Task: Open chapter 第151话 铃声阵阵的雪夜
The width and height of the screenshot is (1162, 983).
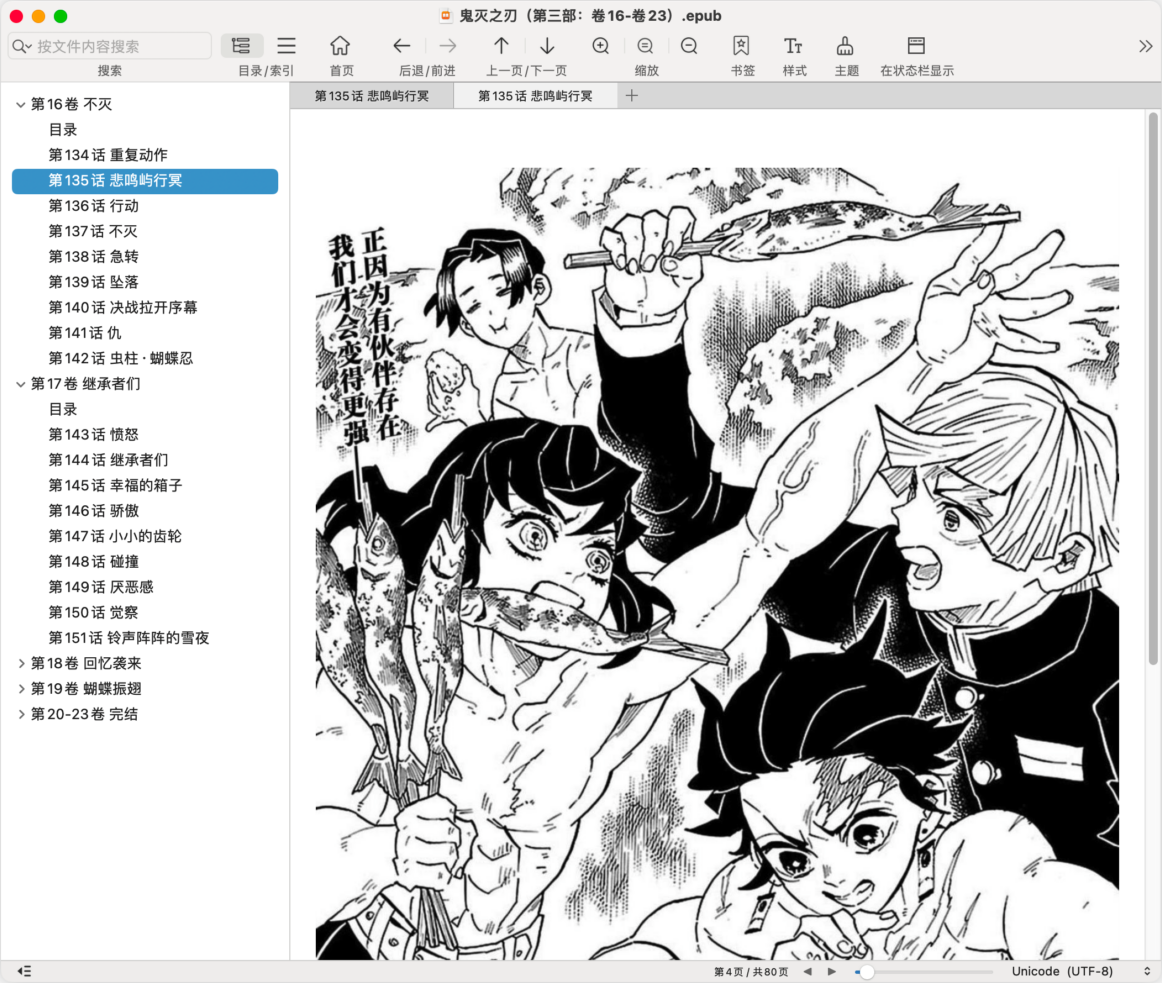Action: coord(129,638)
